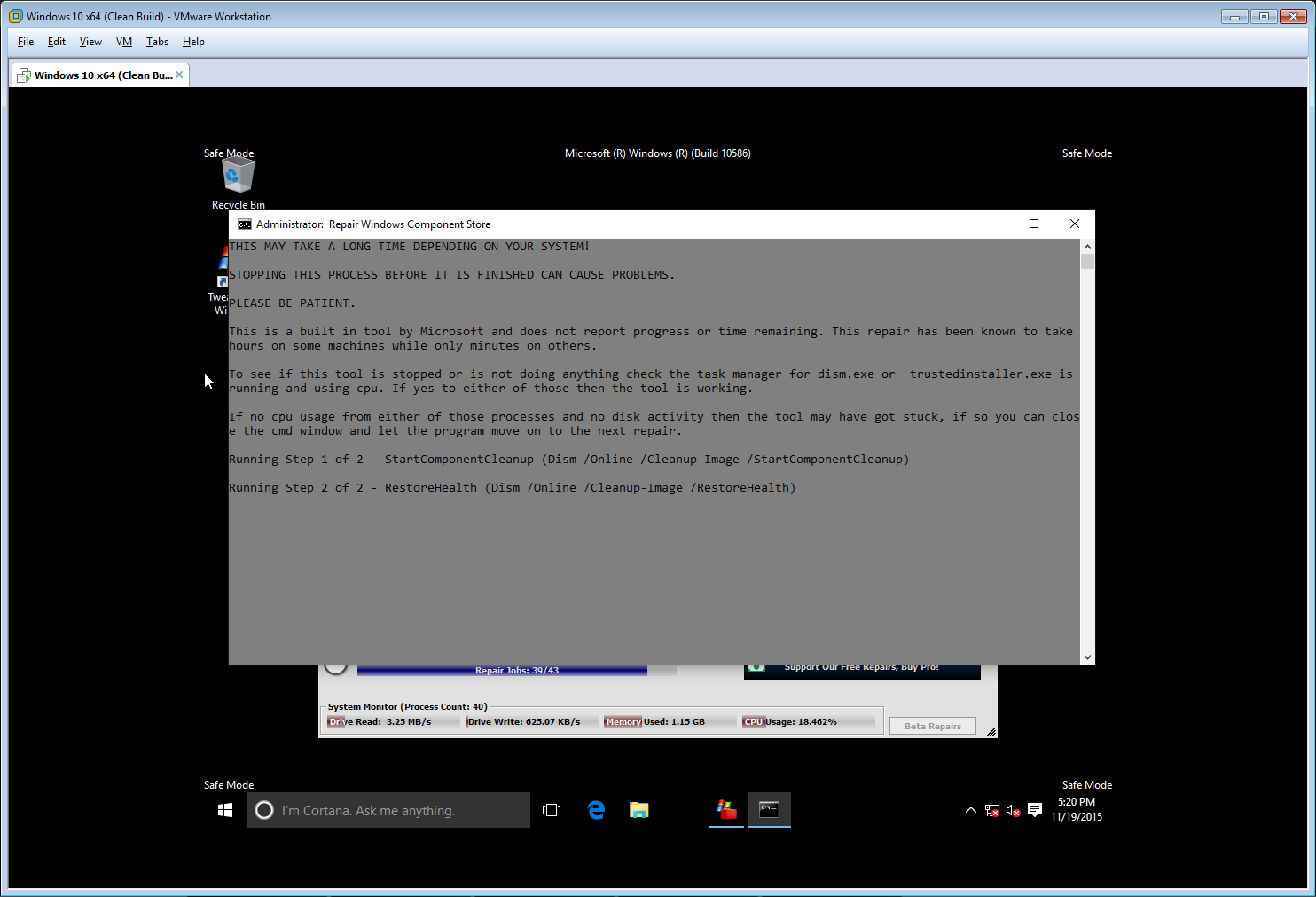This screenshot has width=1316, height=897.
Task: Click the Cortana search box
Action: (x=388, y=810)
